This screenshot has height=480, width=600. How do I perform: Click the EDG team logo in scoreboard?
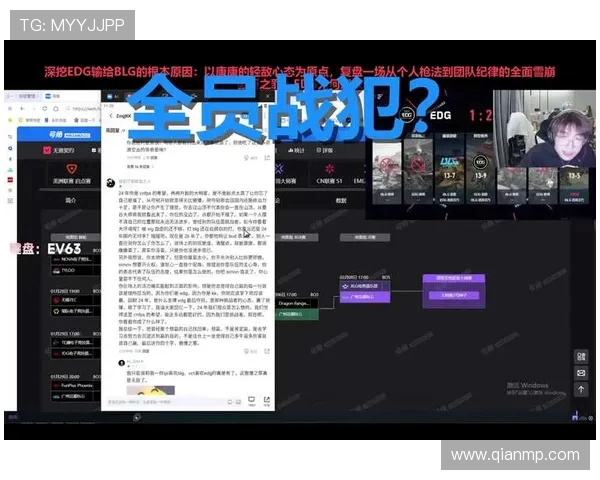coord(407,115)
